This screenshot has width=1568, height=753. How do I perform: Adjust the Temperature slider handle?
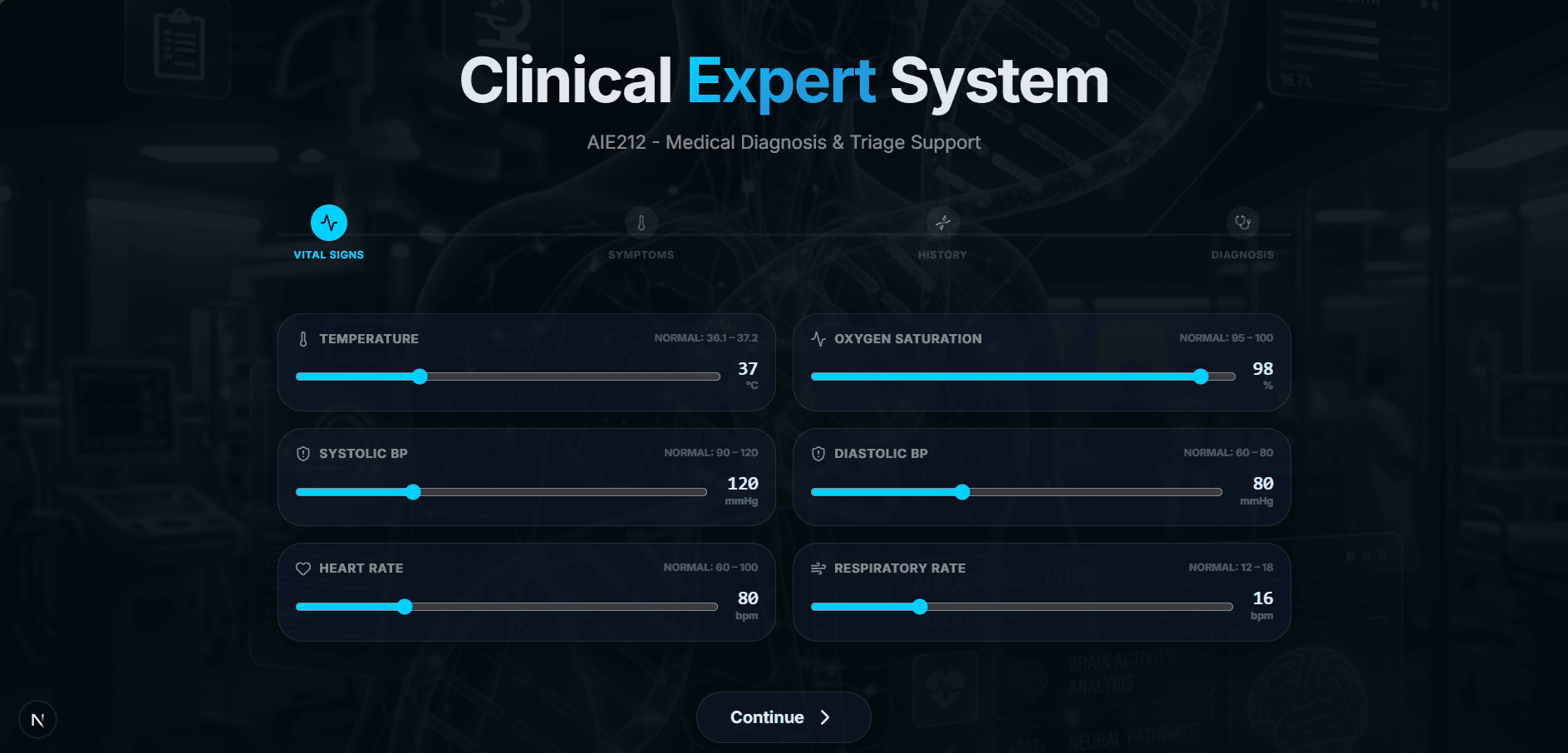(x=420, y=376)
